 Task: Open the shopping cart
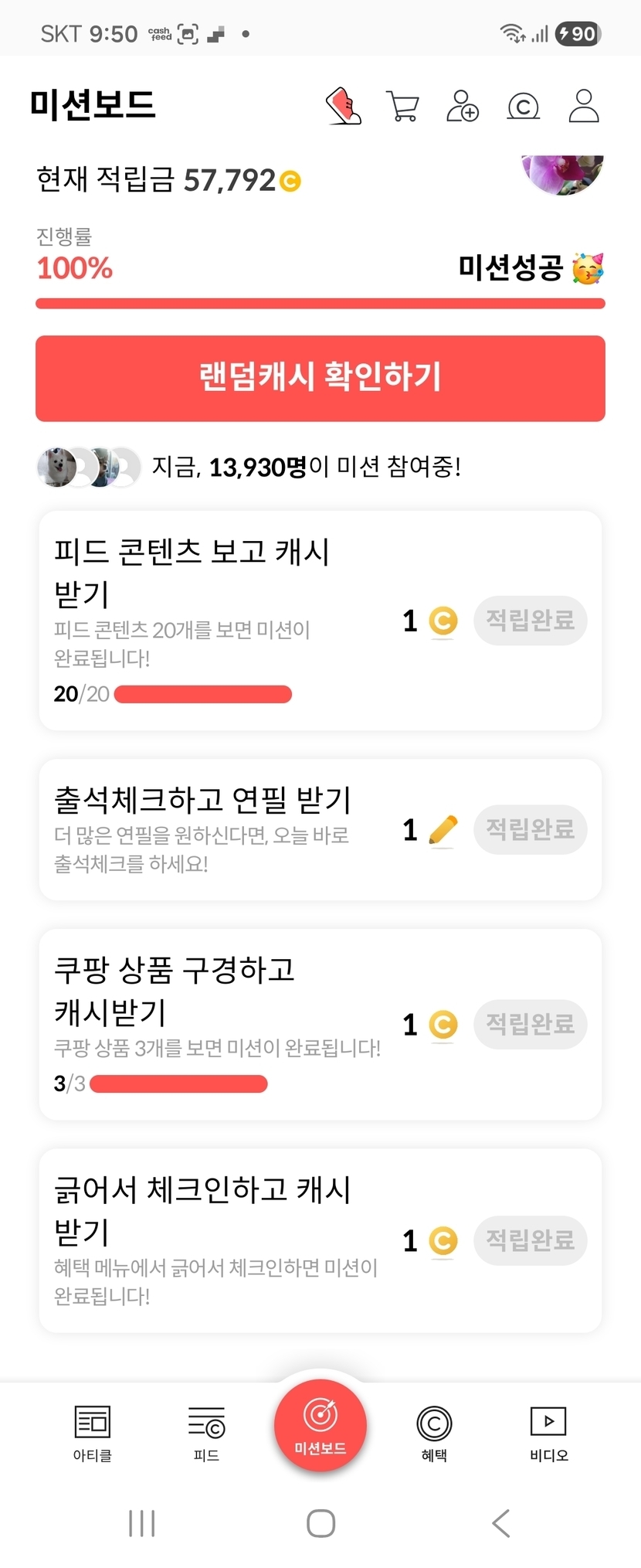tap(402, 106)
